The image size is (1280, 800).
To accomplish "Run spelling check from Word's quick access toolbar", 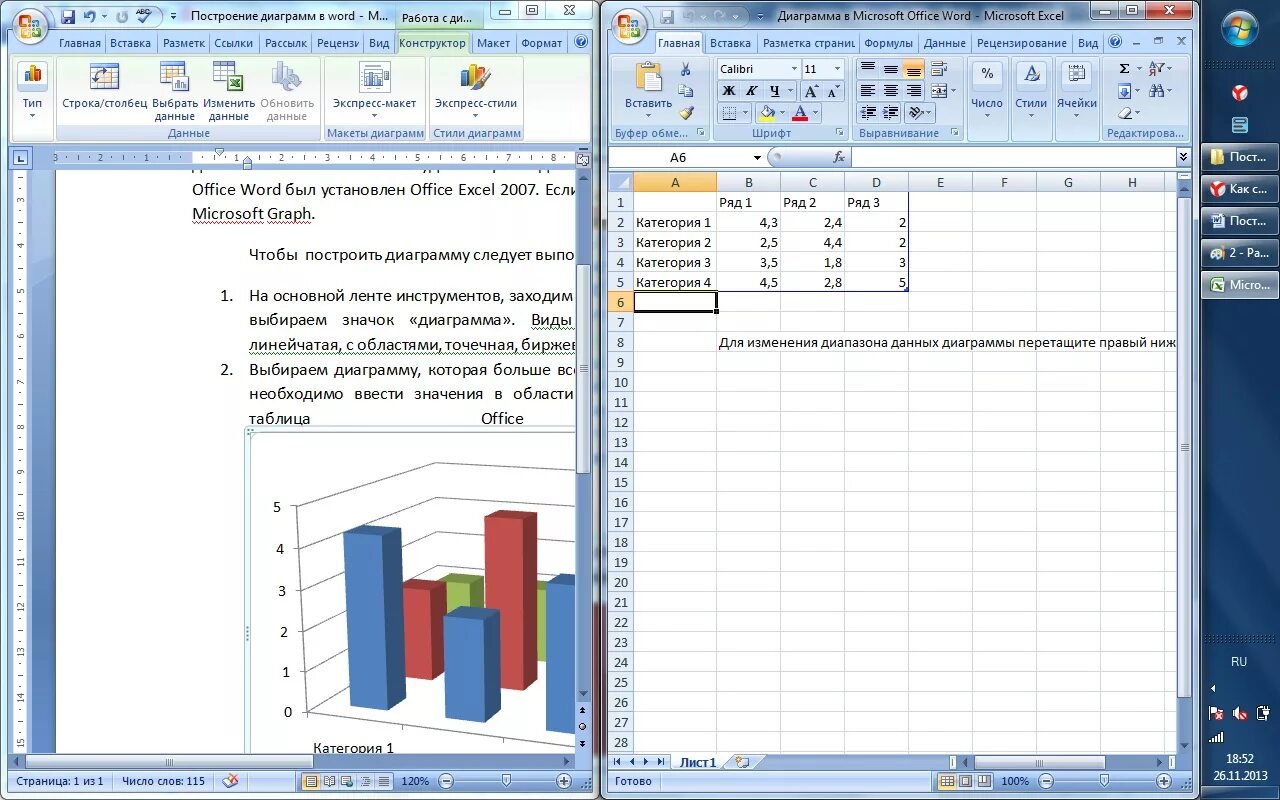I will [x=143, y=16].
